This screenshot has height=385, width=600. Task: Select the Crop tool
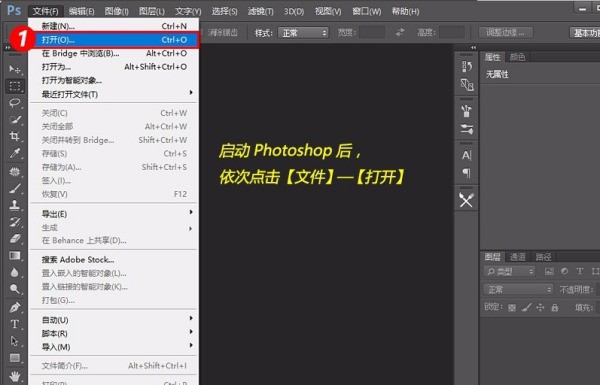point(15,136)
